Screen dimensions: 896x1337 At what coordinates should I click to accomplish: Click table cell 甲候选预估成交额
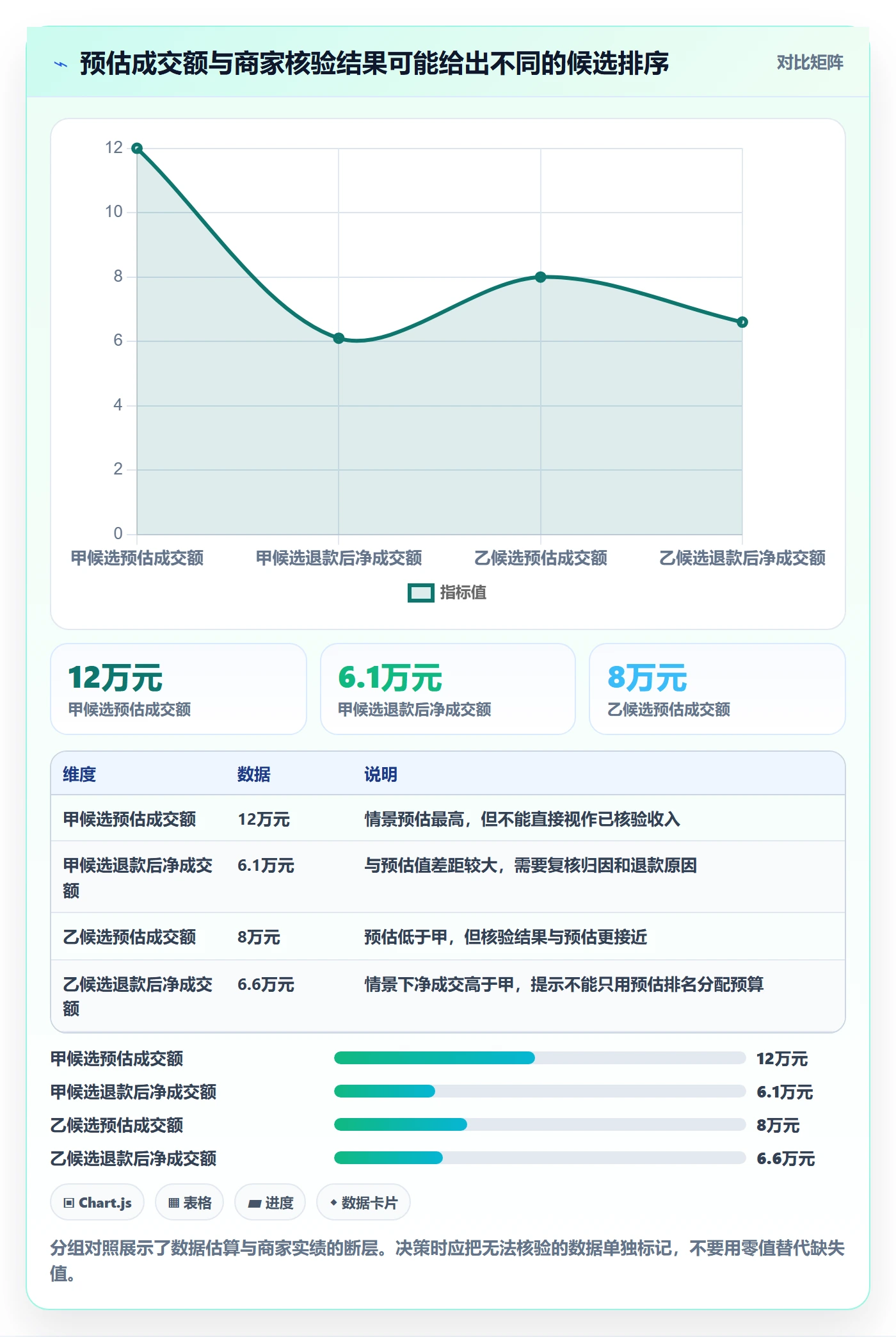[129, 819]
